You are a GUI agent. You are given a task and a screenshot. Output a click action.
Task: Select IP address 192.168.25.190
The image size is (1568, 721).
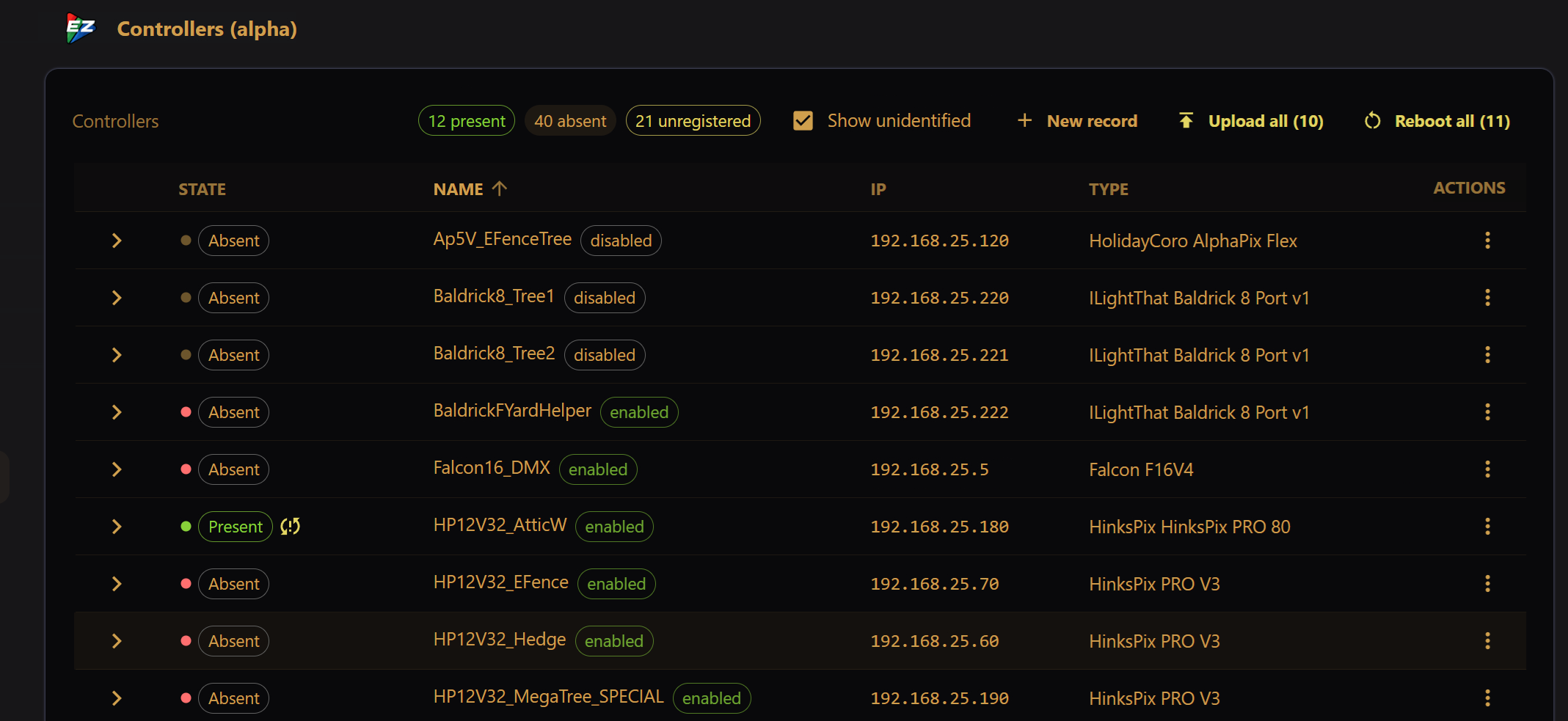pos(939,698)
